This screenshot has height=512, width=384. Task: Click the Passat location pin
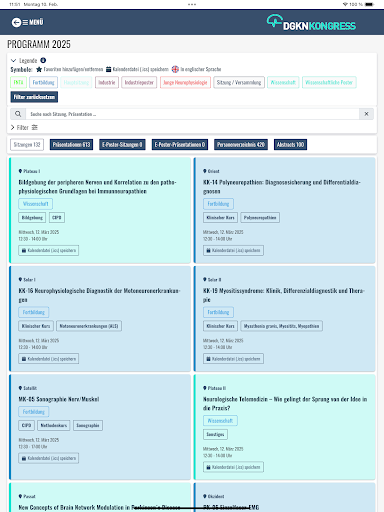[20, 496]
